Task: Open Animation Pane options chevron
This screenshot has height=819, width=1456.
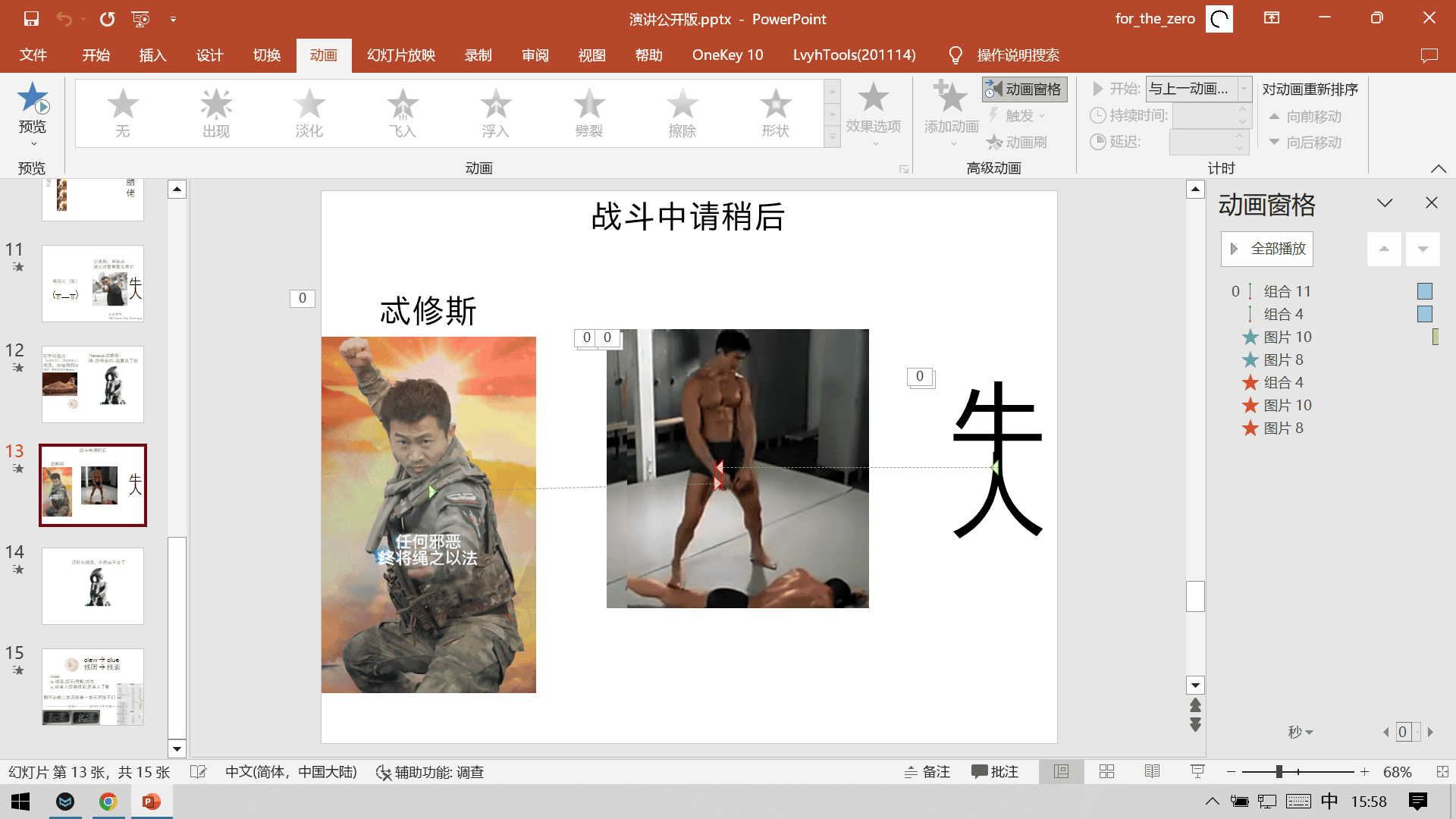Action: click(x=1385, y=203)
